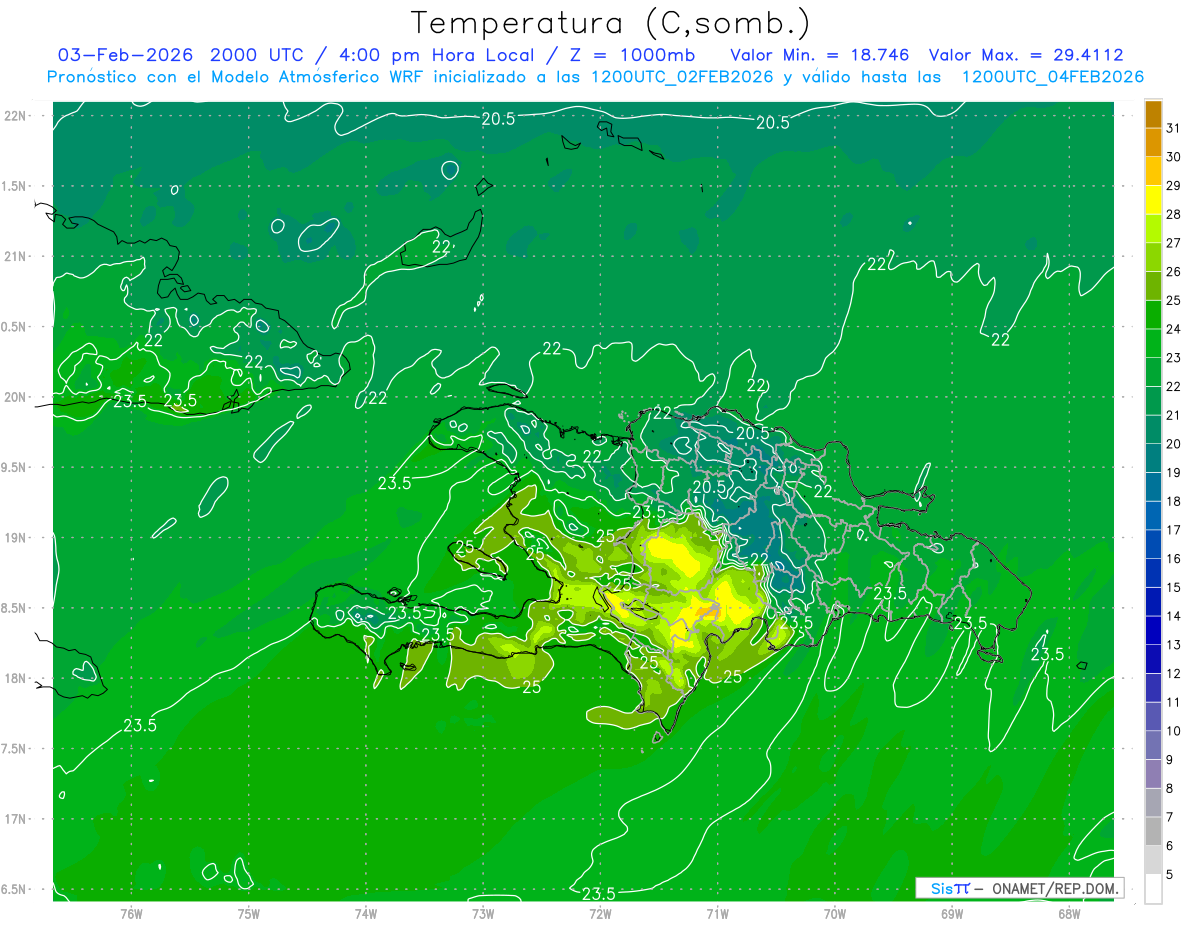This screenshot has width=1200, height=927.
Task: Click the color bar tick label '21'
Action: pyautogui.click(x=1174, y=415)
